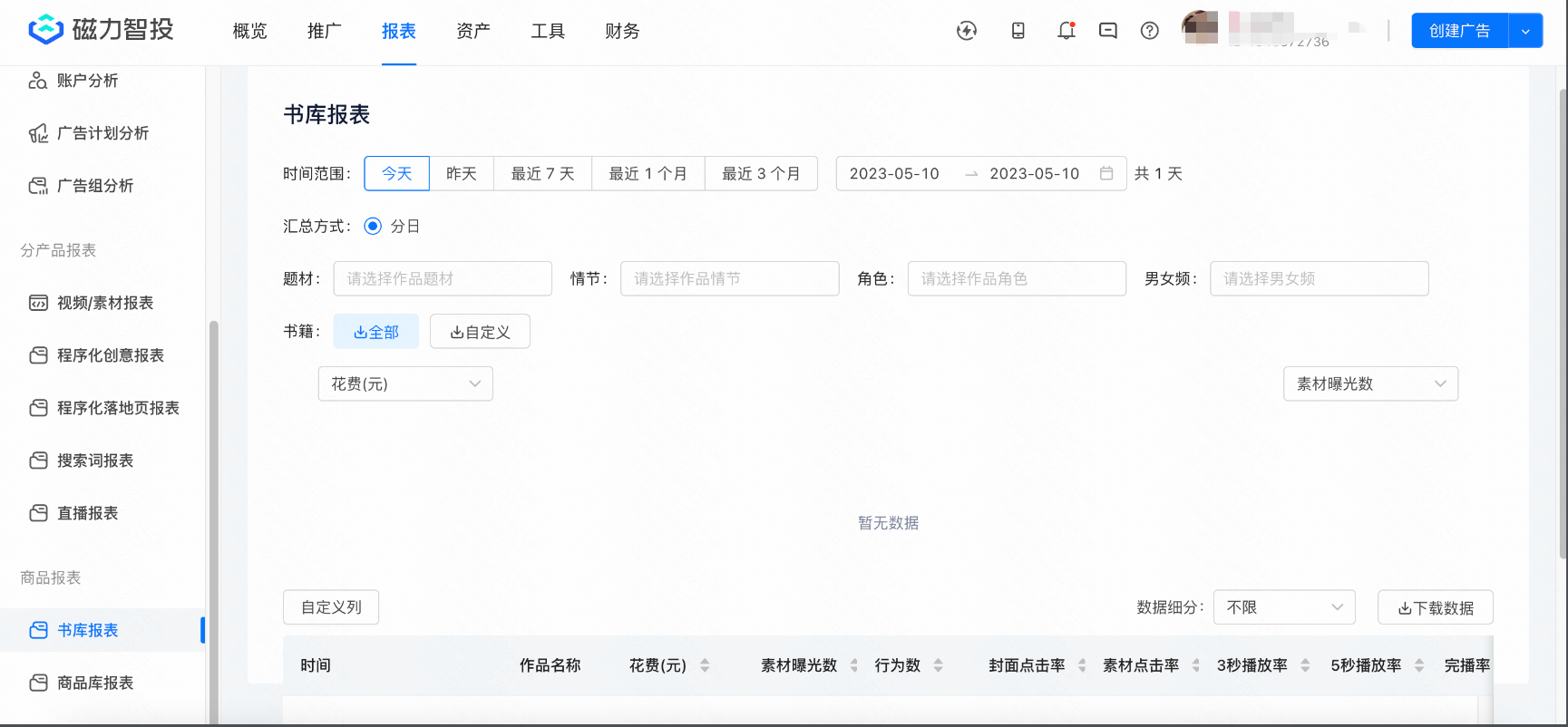Click the start date 2023-05-10 field
Image resolution: width=1568 pixels, height=727 pixels.
point(894,173)
